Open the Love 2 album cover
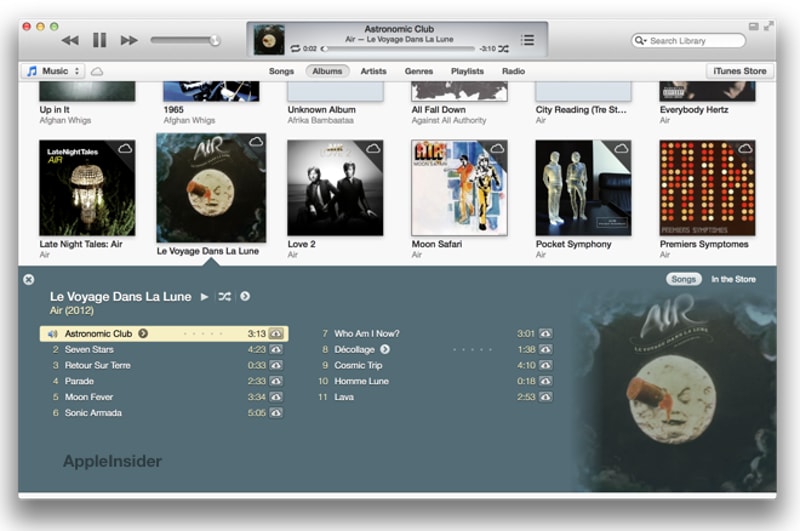This screenshot has height=531, width=800. (x=335, y=188)
